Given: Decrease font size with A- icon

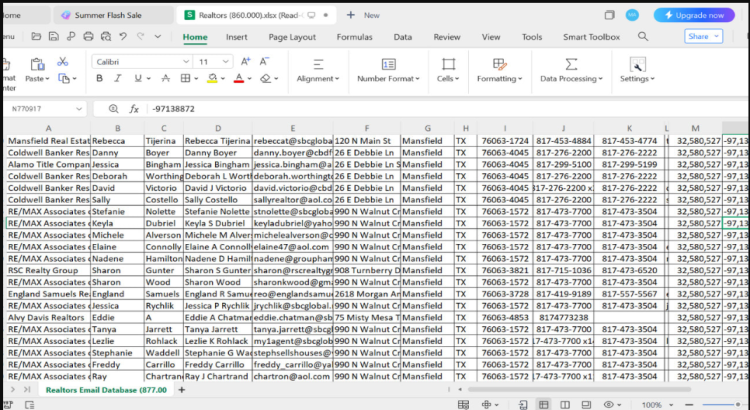Looking at the screenshot, I should [x=264, y=61].
